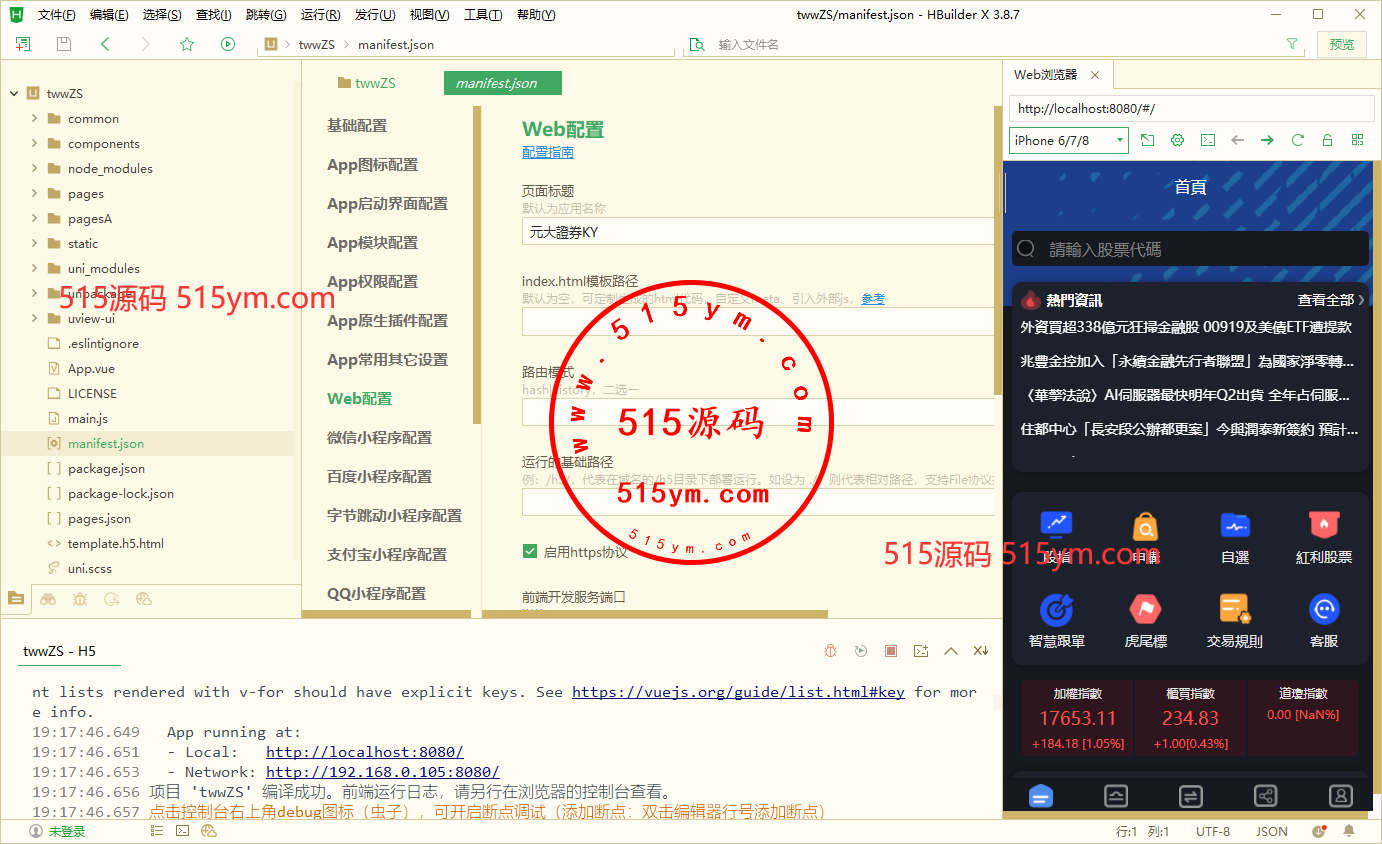Screen dimensions: 1382x844
Task: Stop the running twwZS console process
Action: pos(890,651)
